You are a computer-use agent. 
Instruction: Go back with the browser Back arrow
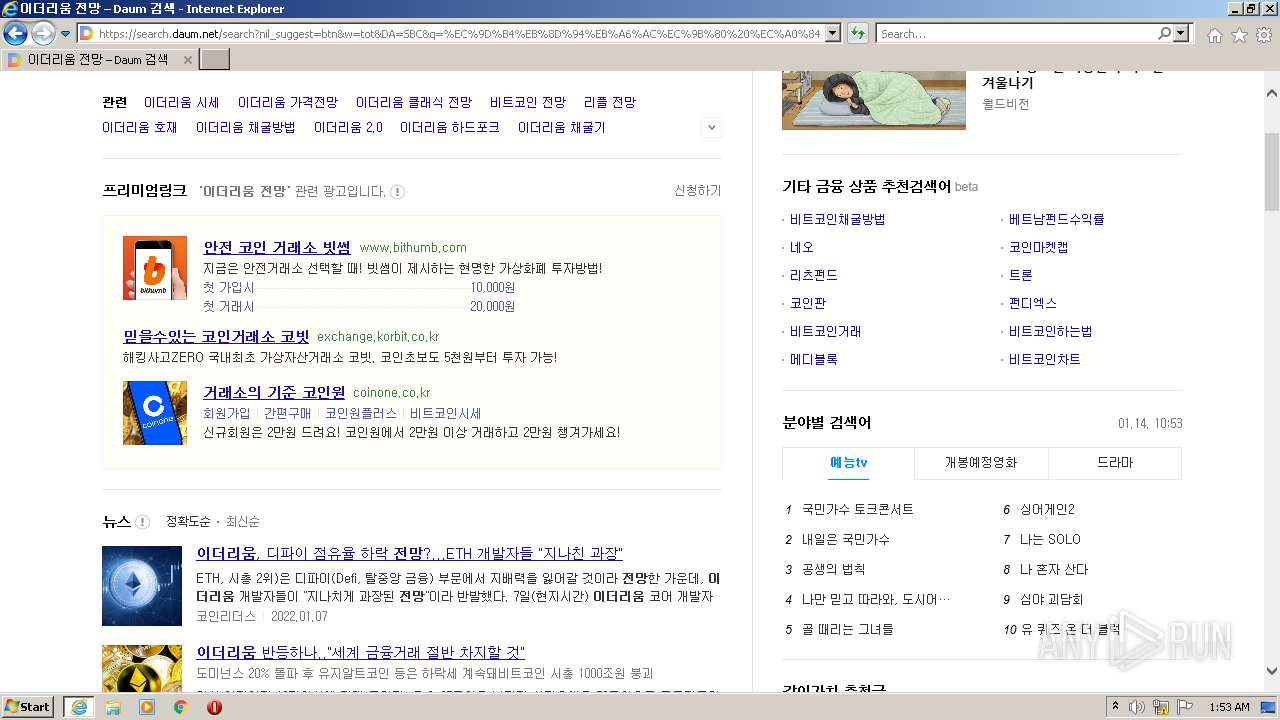(15, 34)
